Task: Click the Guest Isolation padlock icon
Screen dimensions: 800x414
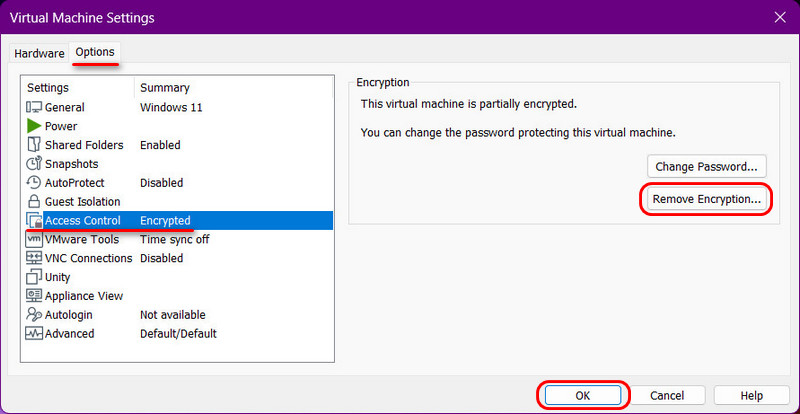Action: click(x=34, y=202)
